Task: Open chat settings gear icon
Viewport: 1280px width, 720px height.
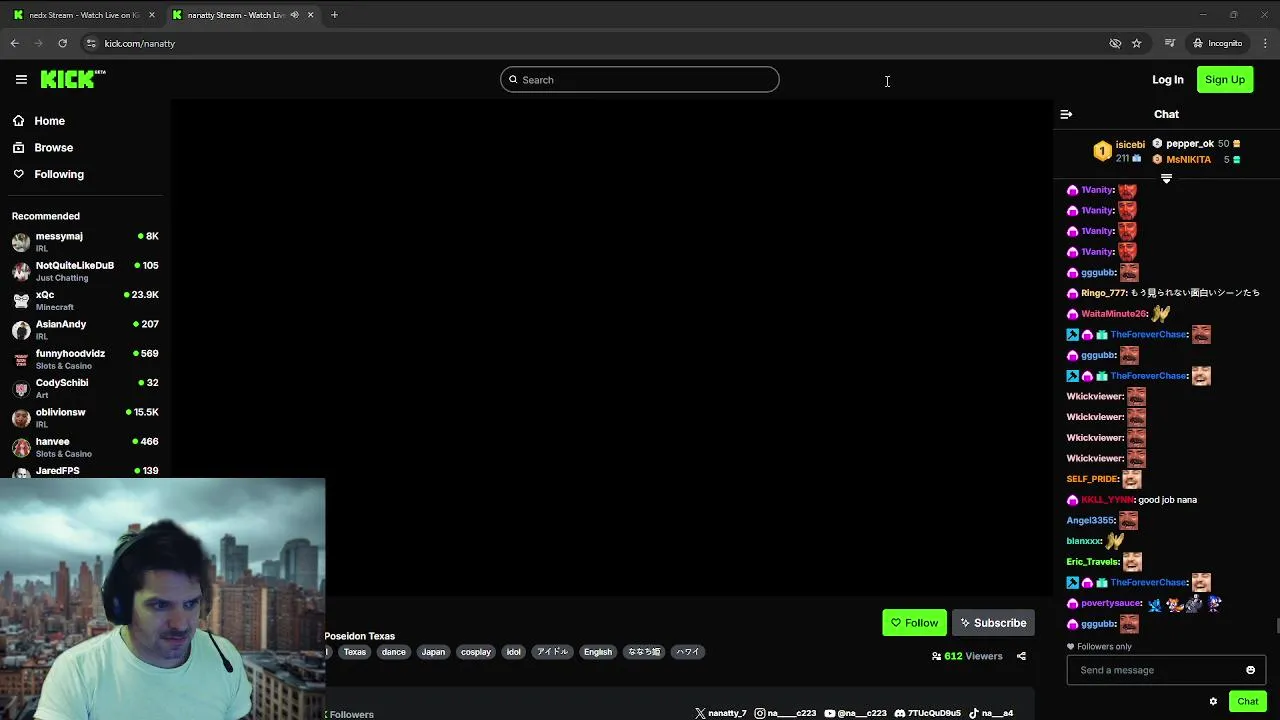Action: (1213, 701)
